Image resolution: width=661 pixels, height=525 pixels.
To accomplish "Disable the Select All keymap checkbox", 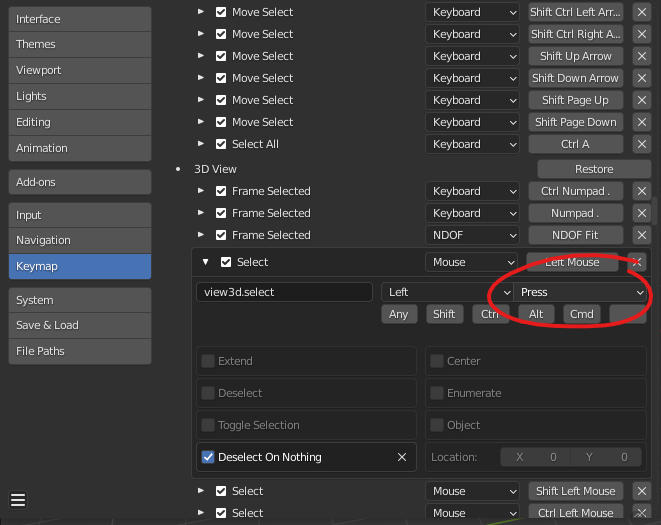I will click(221, 144).
